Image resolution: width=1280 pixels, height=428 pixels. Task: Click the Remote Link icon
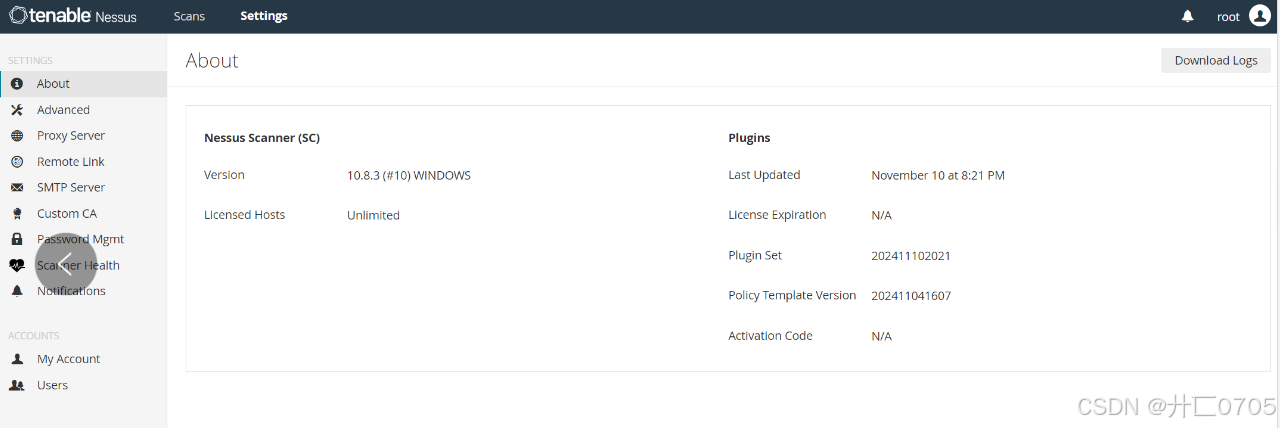coord(17,162)
